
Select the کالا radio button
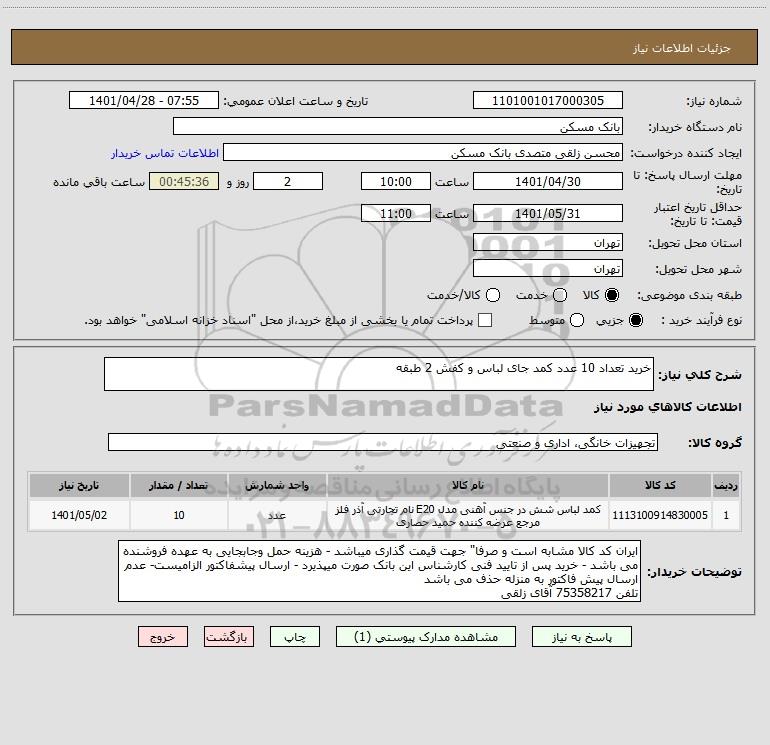click(612, 295)
